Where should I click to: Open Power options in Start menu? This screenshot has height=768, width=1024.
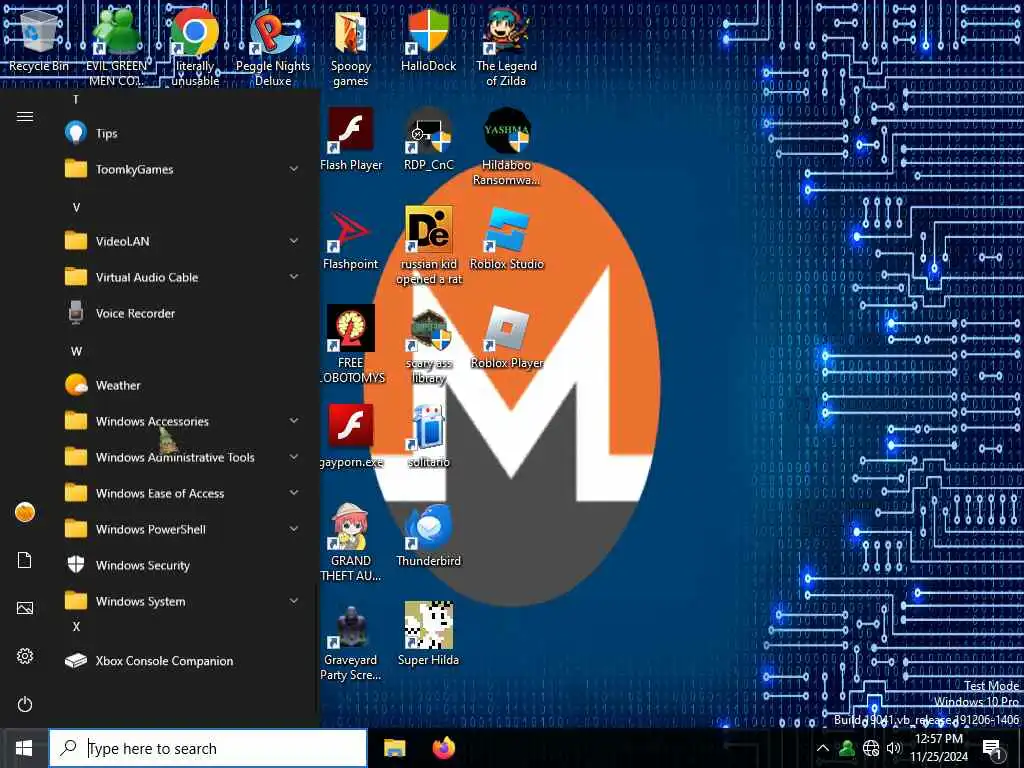pyautogui.click(x=25, y=705)
